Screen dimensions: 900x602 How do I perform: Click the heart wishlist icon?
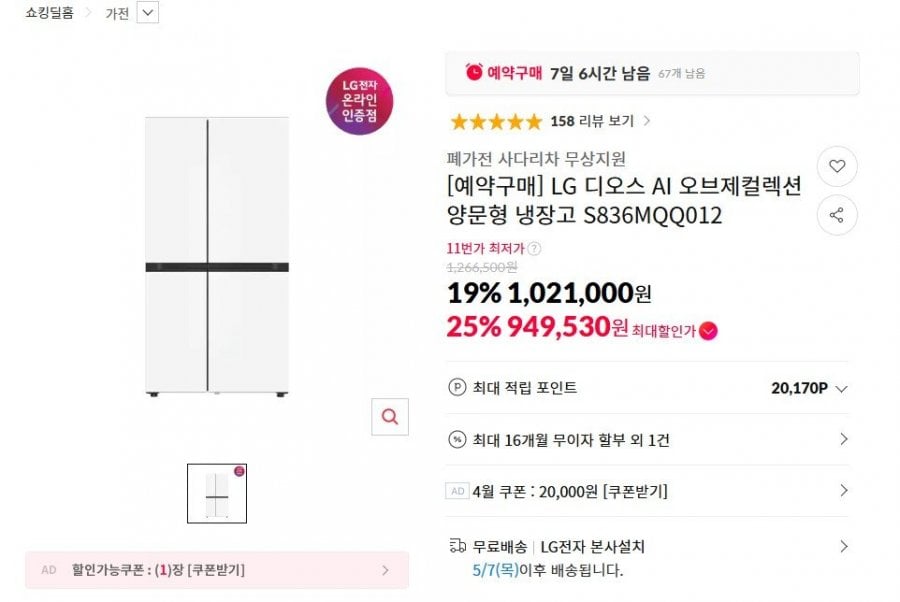837,167
